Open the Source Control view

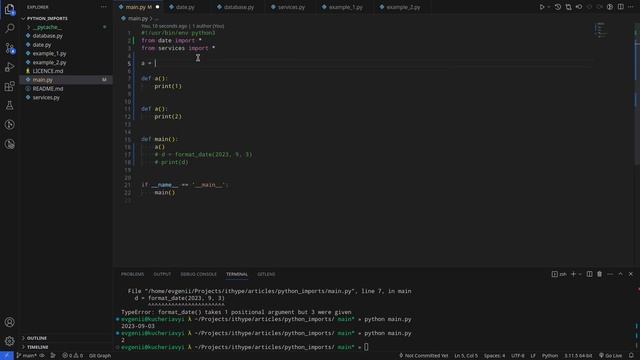click(10, 48)
